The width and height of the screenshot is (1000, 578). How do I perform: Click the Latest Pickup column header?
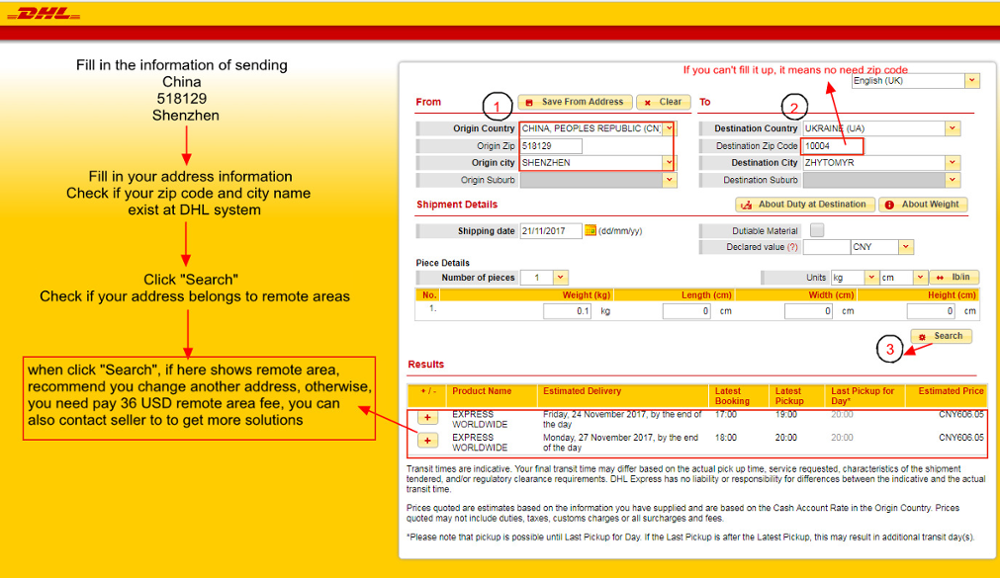pyautogui.click(x=790, y=396)
